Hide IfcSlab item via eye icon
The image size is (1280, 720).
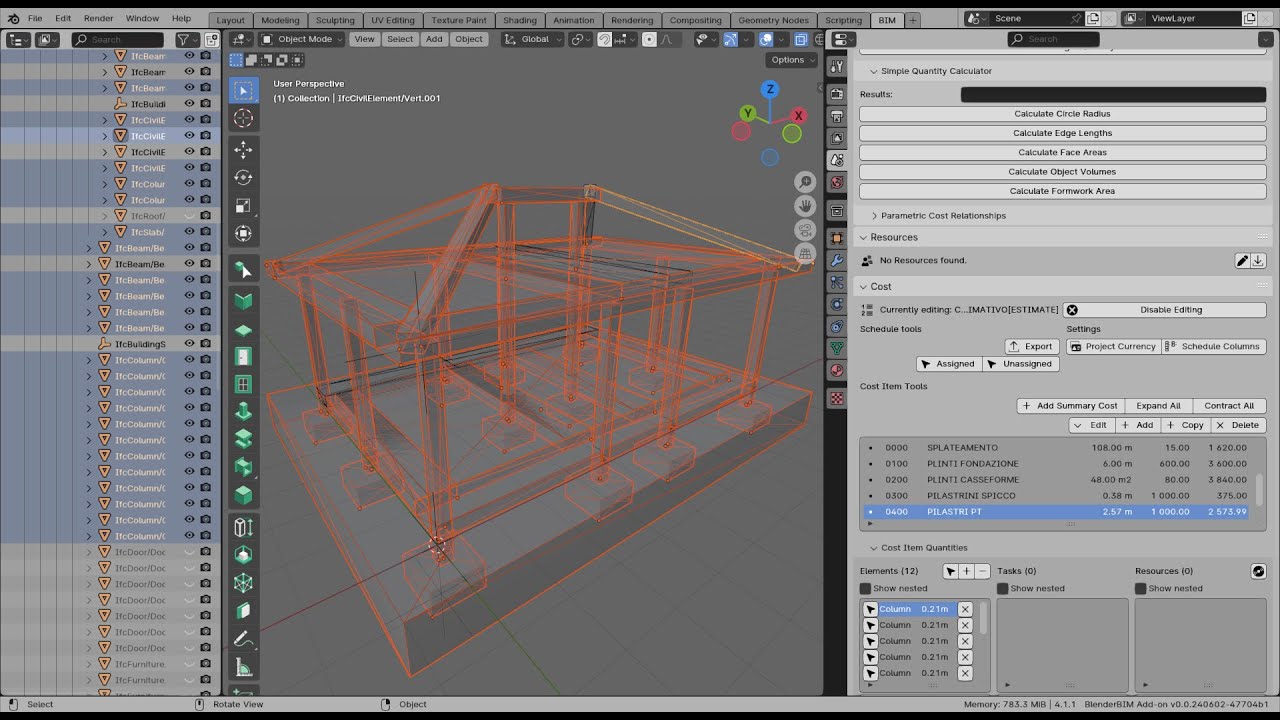189,232
